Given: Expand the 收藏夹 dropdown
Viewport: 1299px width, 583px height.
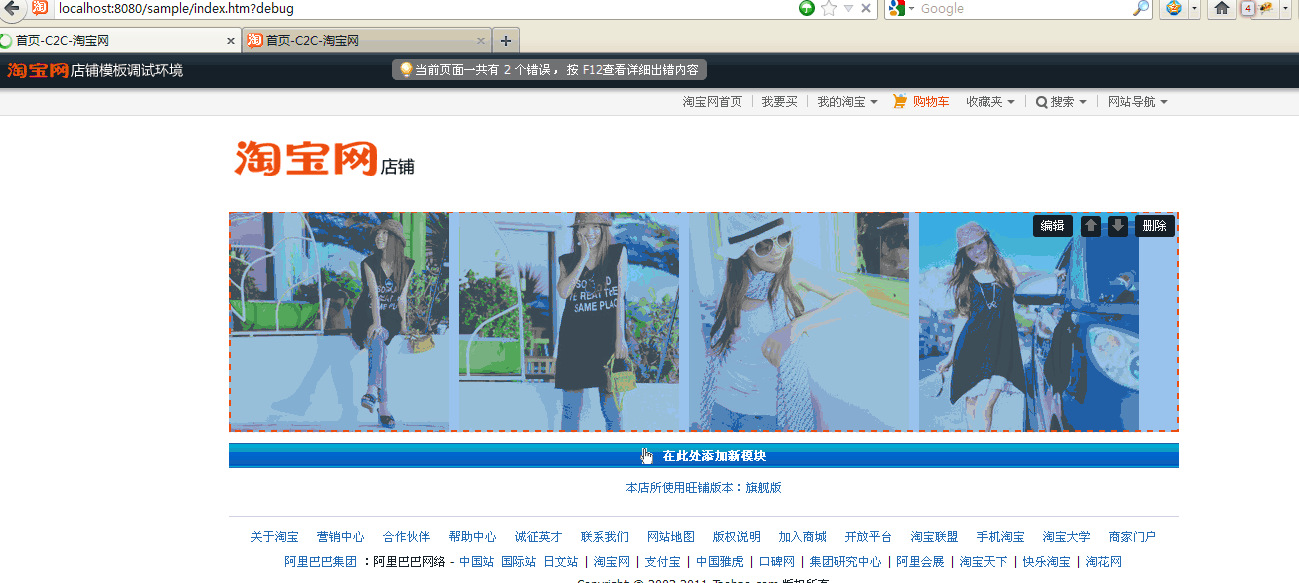Looking at the screenshot, I should click(990, 102).
